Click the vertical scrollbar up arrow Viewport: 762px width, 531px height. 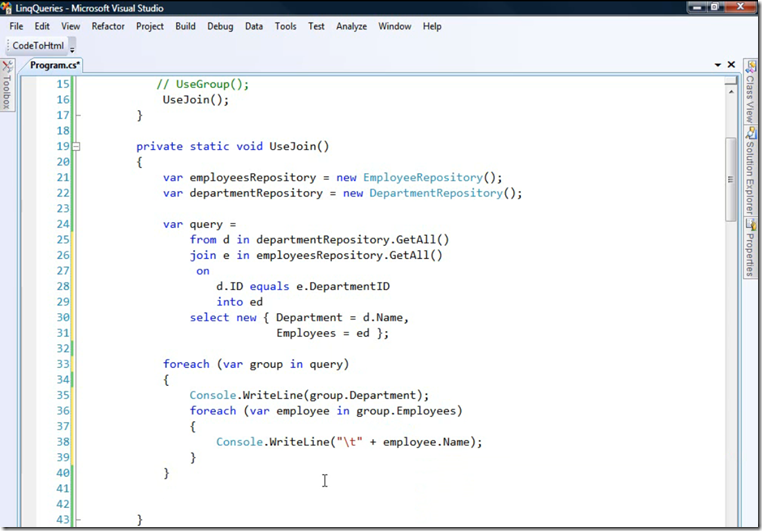click(x=731, y=91)
